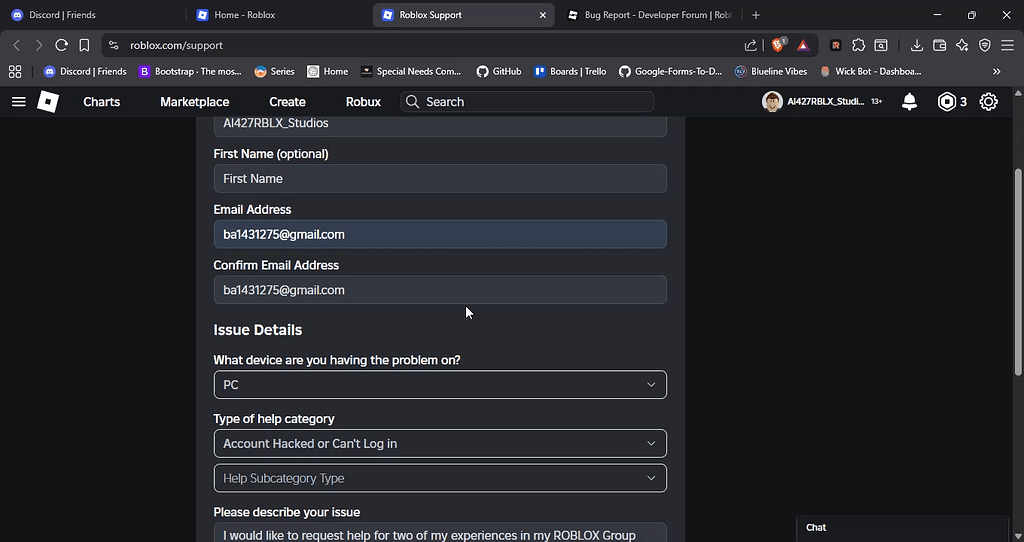The height and width of the screenshot is (542, 1024).
Task: Show more bookmarks chevron
Action: pyautogui.click(x=997, y=71)
